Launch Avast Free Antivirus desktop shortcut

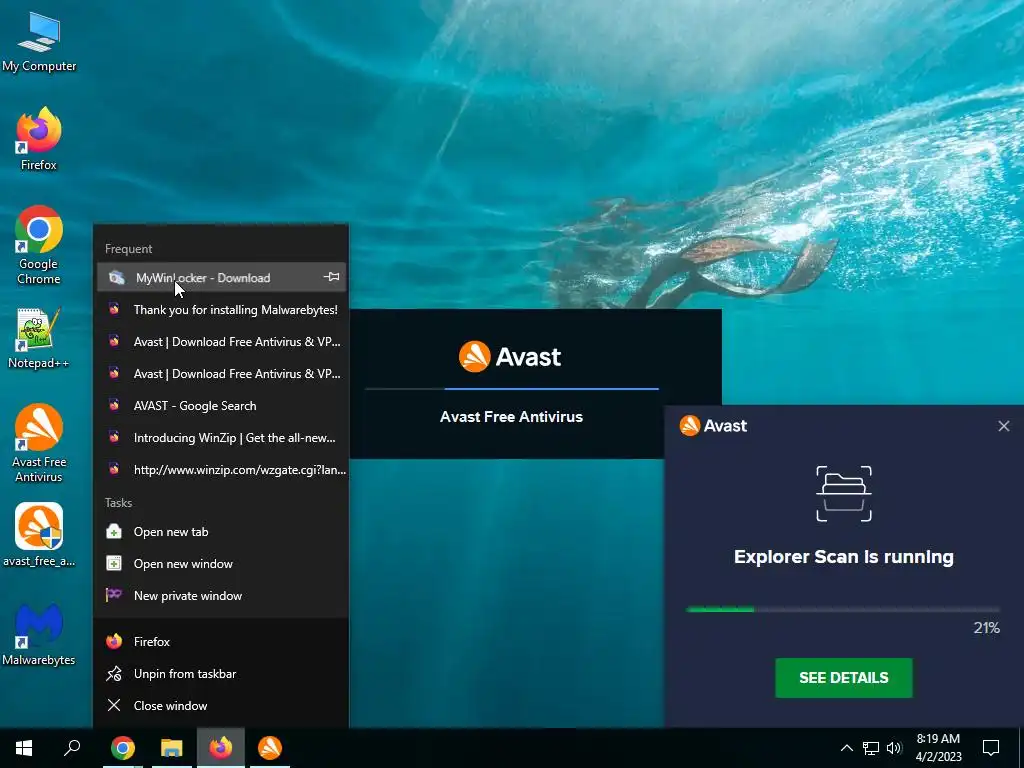point(39,443)
